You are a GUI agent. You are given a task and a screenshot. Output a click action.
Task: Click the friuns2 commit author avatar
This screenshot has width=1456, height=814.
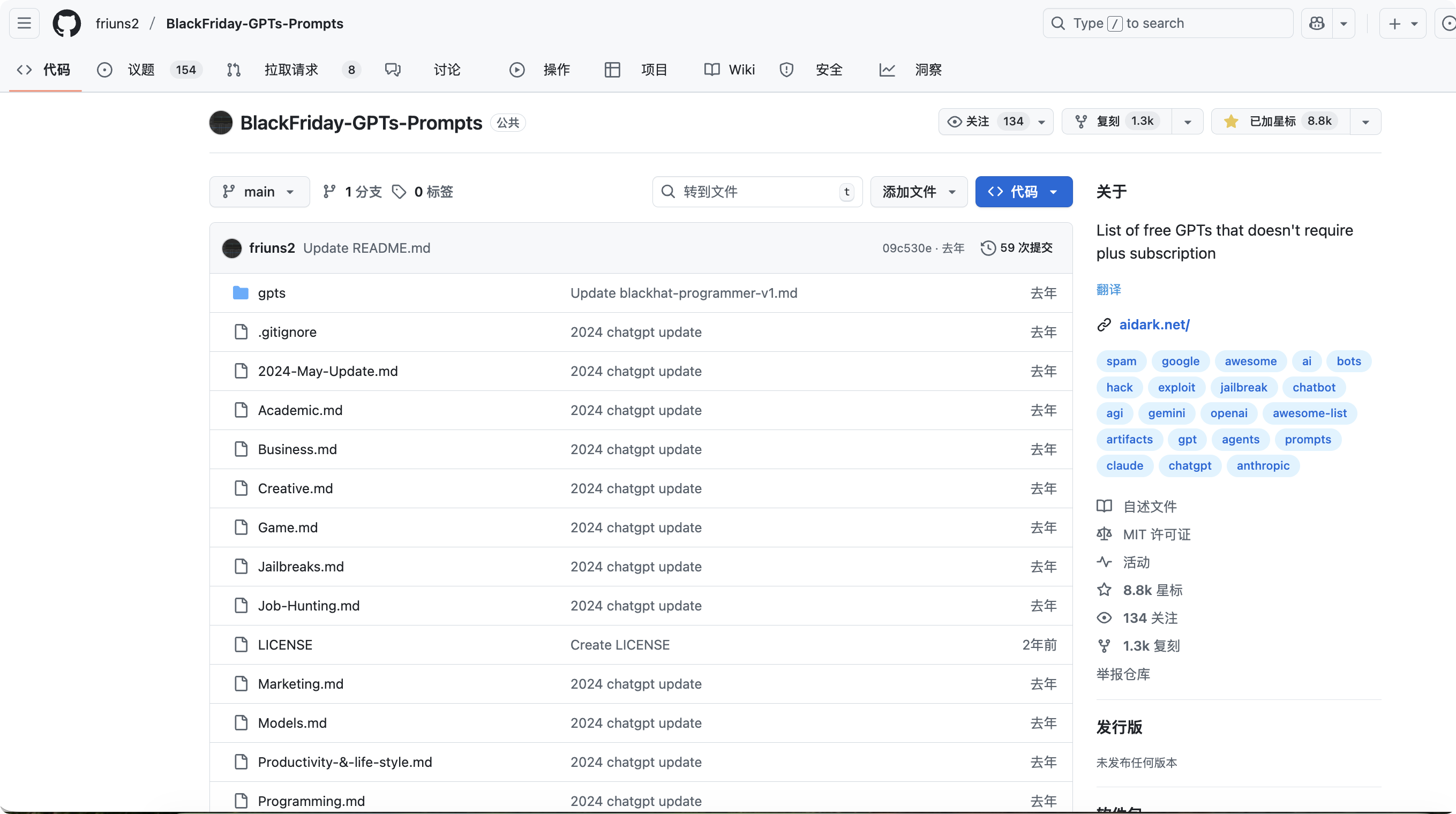click(232, 248)
